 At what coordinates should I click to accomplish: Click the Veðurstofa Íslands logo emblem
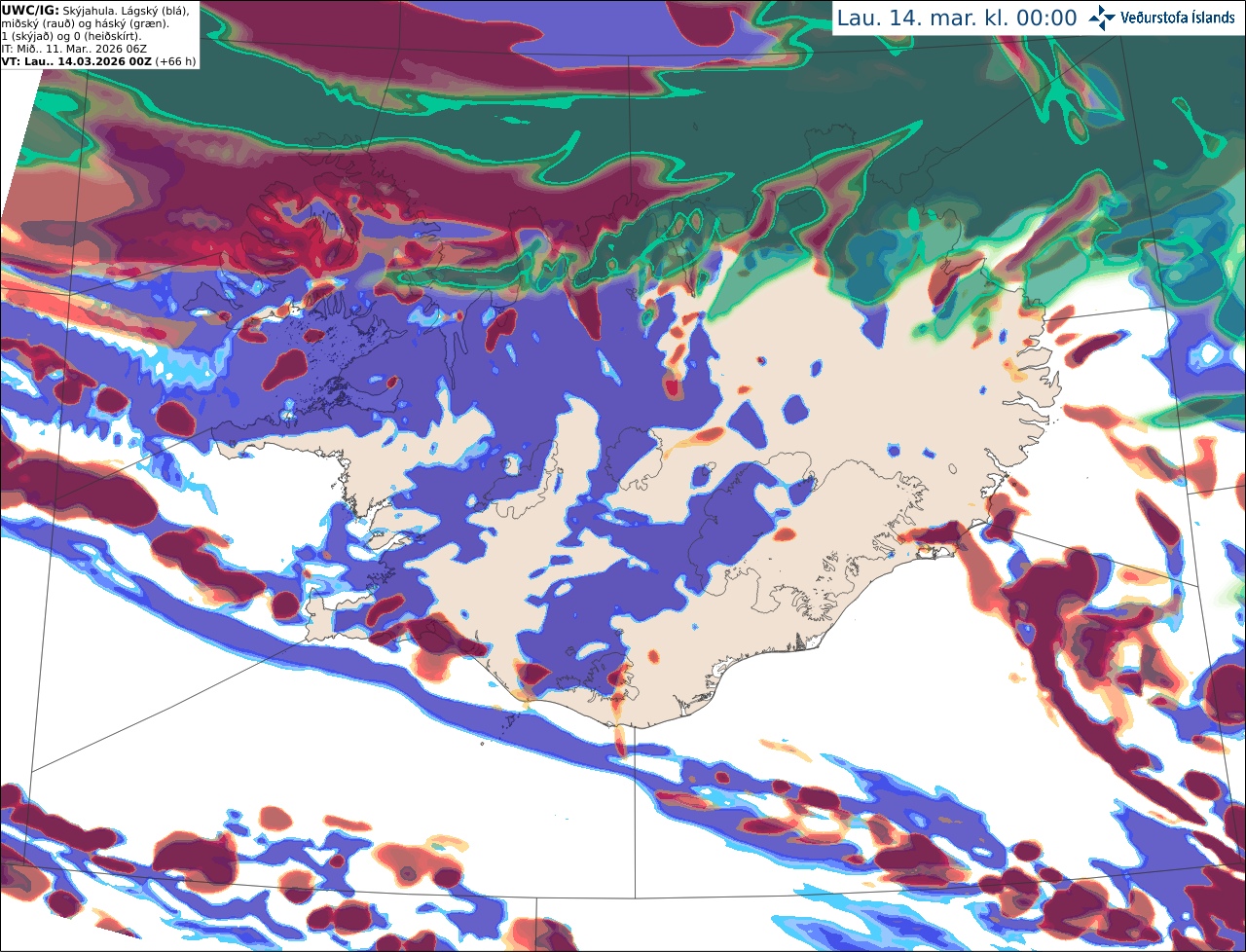coord(1102,18)
